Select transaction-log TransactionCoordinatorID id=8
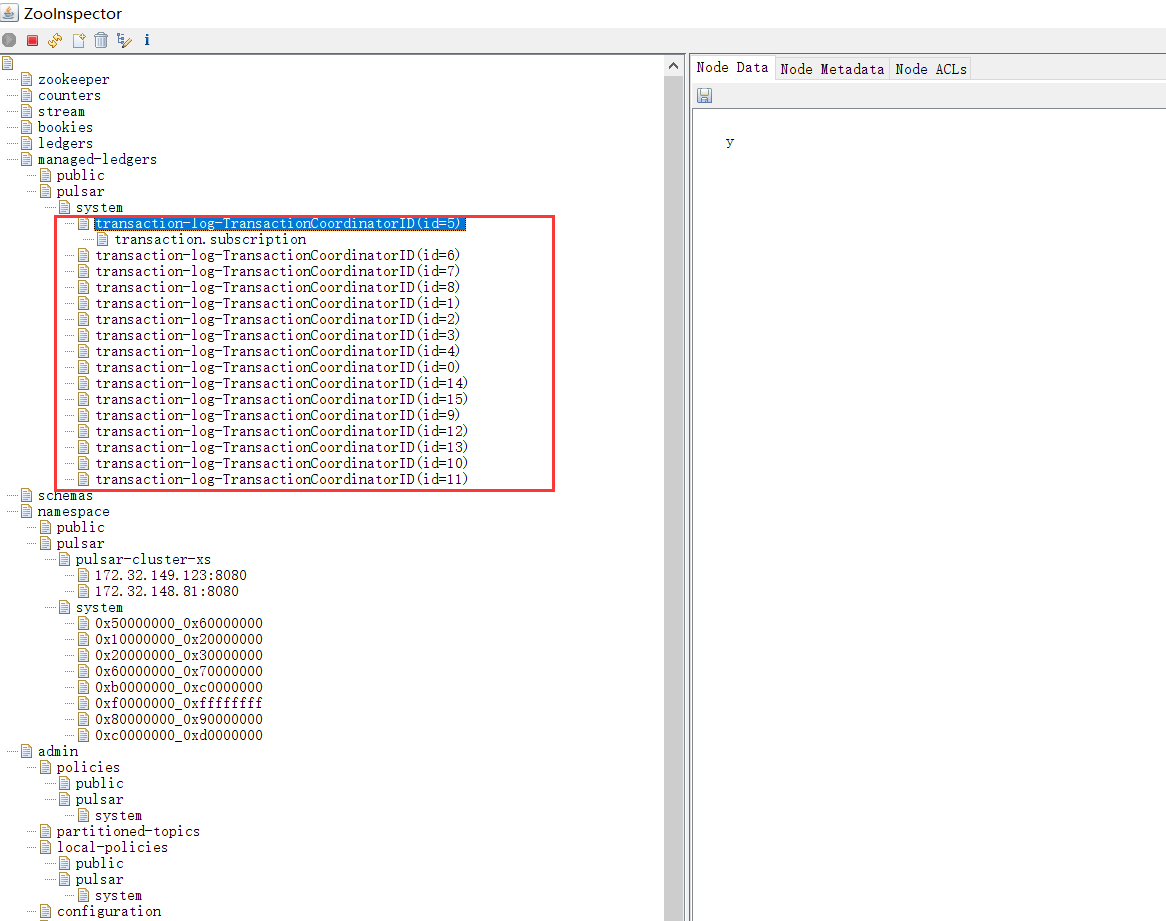1166x921 pixels. pos(277,288)
